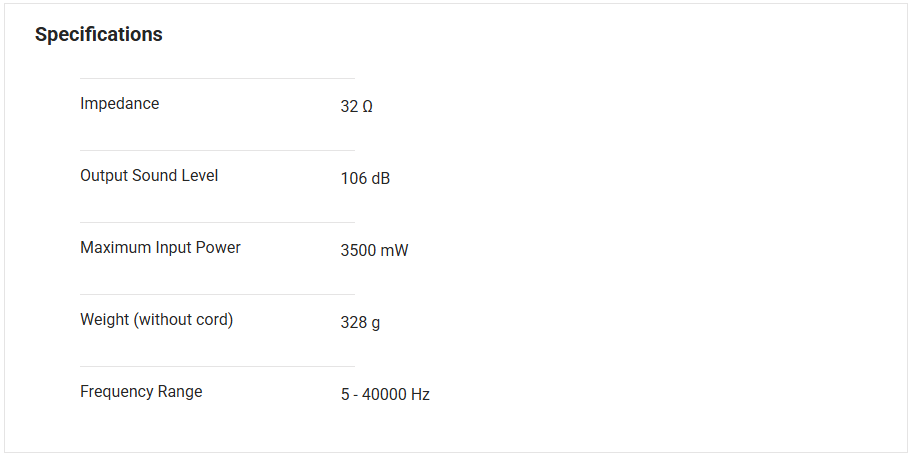
Task: Select the Maximum Input Power label
Action: click(x=160, y=247)
